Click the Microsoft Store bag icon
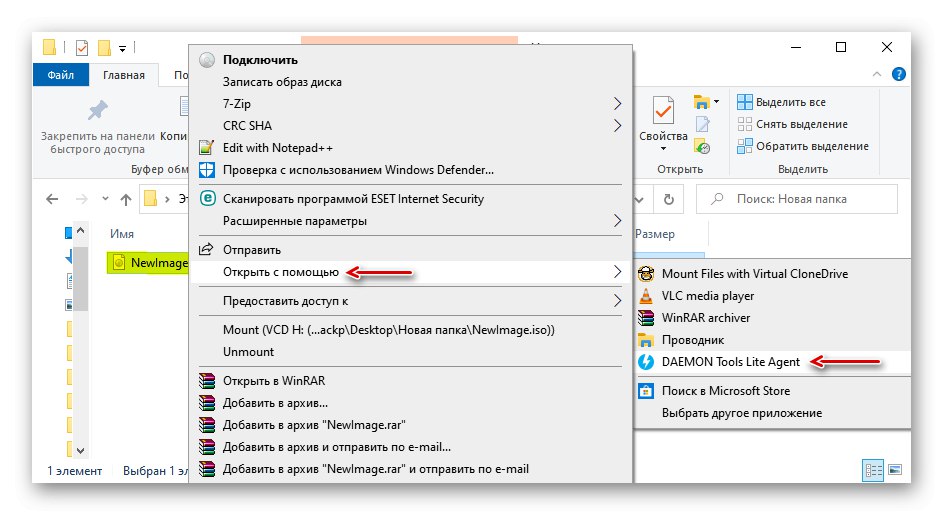This screenshot has height=515, width=943. click(x=646, y=391)
